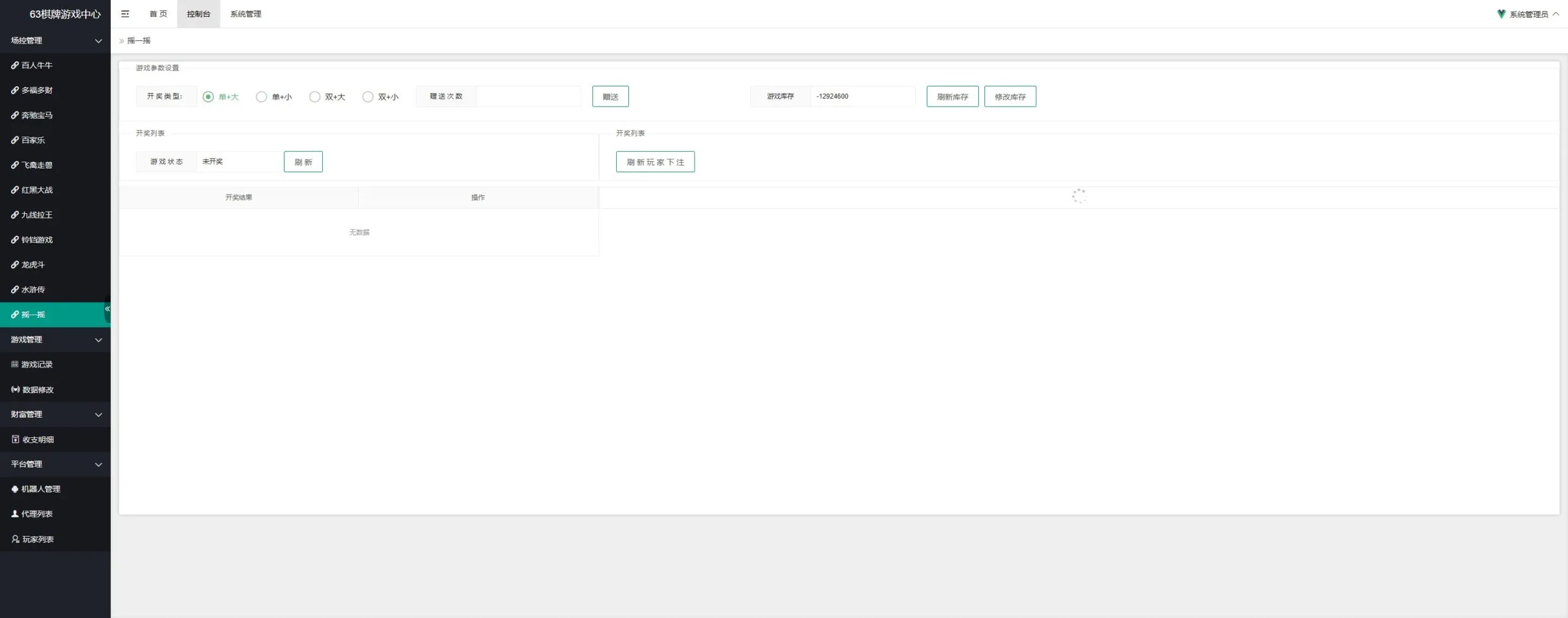1568x618 pixels.
Task: Collapse the 平台管理 sidebar section
Action: click(55, 464)
